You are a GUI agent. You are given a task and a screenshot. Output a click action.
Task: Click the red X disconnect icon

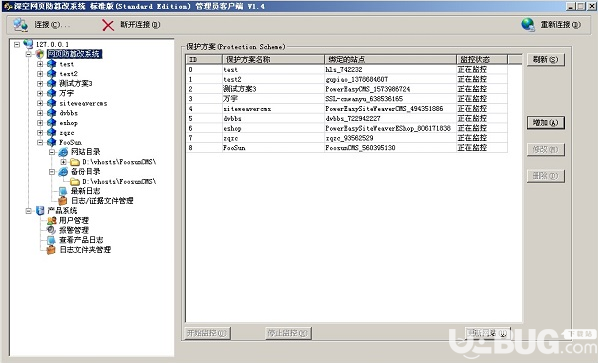coord(108,25)
